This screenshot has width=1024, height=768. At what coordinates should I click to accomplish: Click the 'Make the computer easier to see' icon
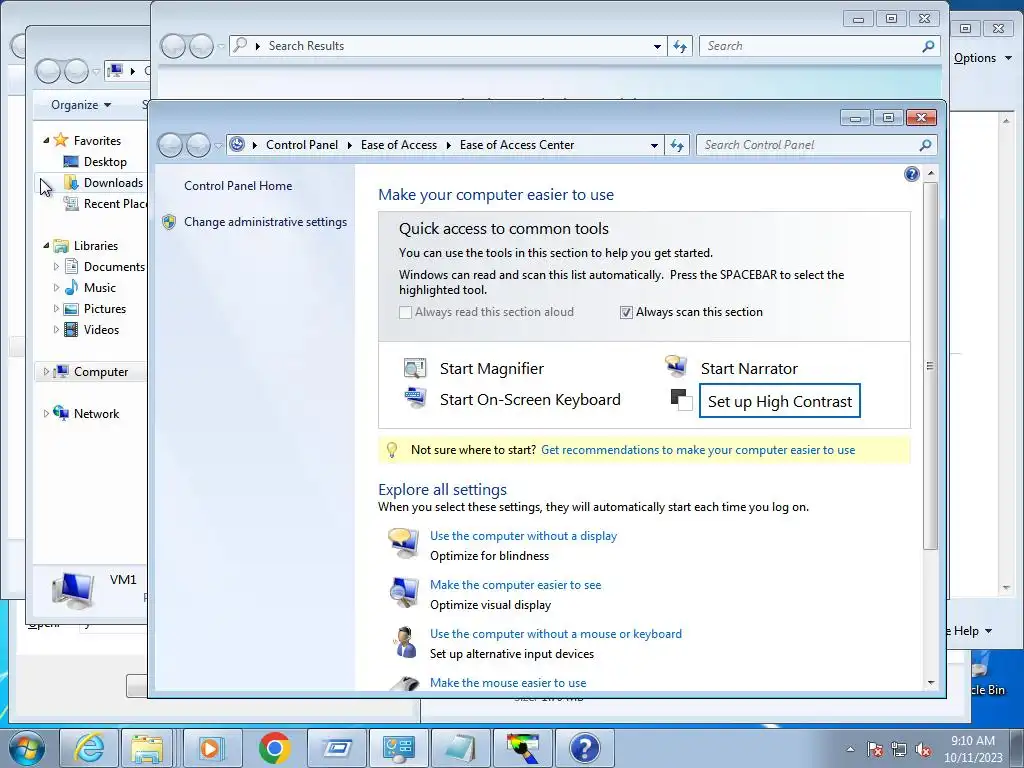[x=404, y=592]
